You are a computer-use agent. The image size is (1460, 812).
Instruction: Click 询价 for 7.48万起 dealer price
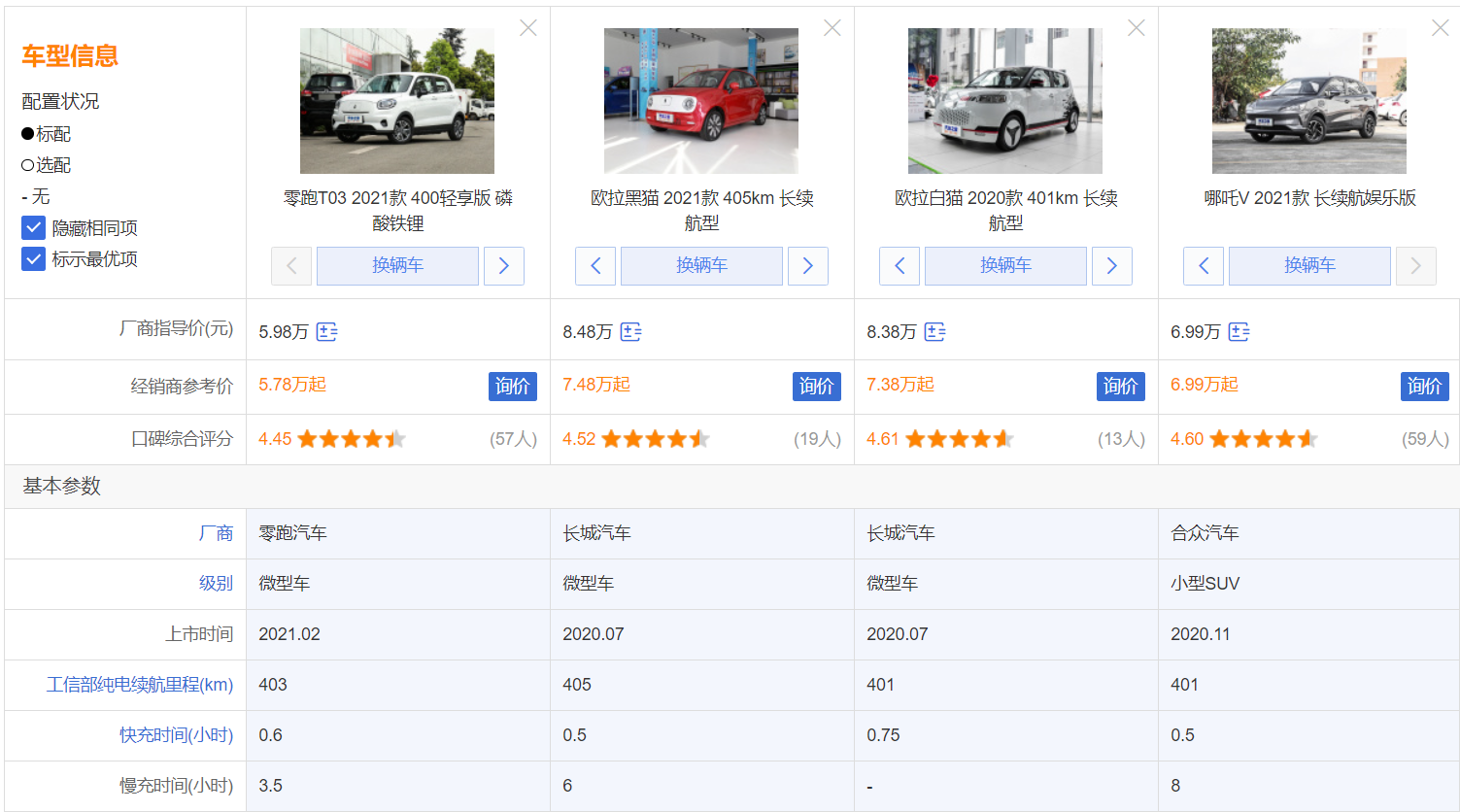point(817,387)
